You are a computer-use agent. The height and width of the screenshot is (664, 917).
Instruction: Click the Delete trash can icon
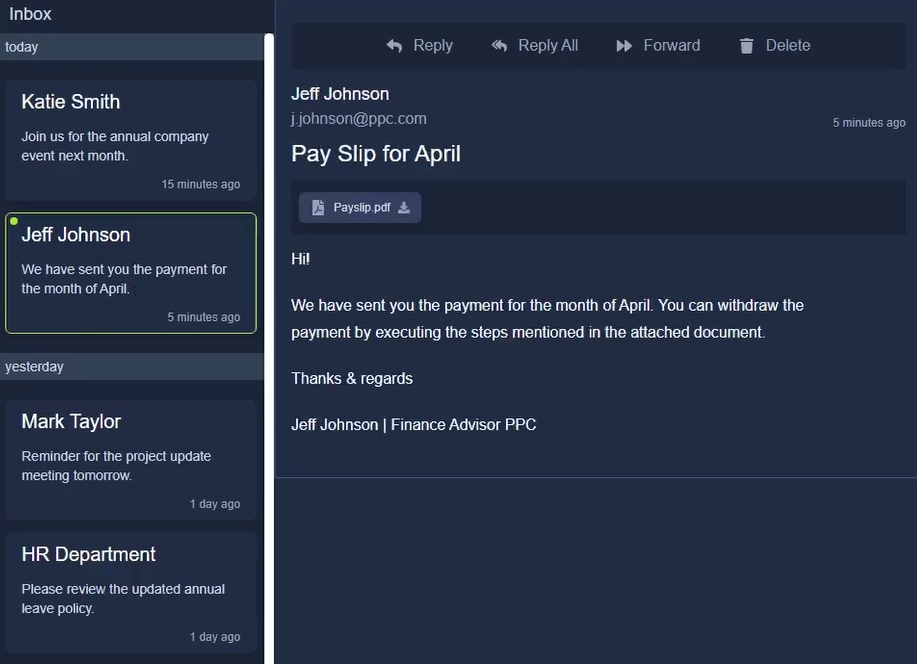point(746,46)
